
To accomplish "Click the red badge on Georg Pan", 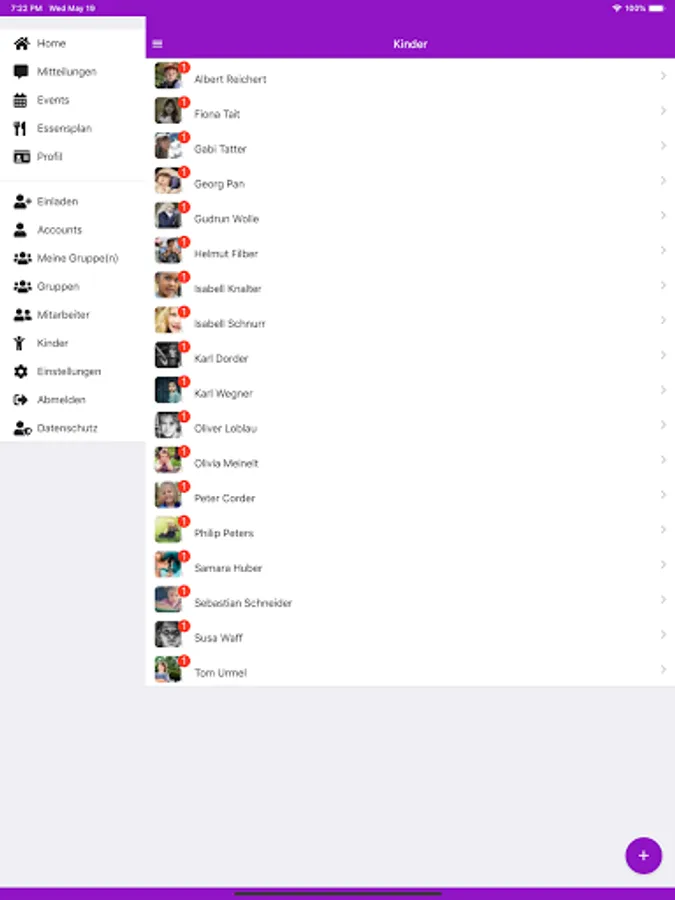I will tap(184, 172).
